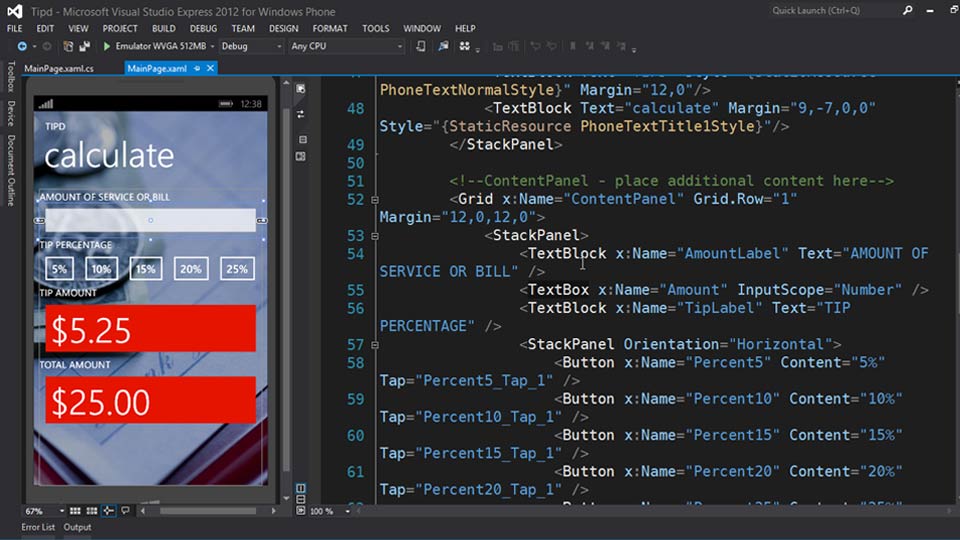Open the 67% designer zoom dropdown
This screenshot has height=540, width=960.
[61, 511]
